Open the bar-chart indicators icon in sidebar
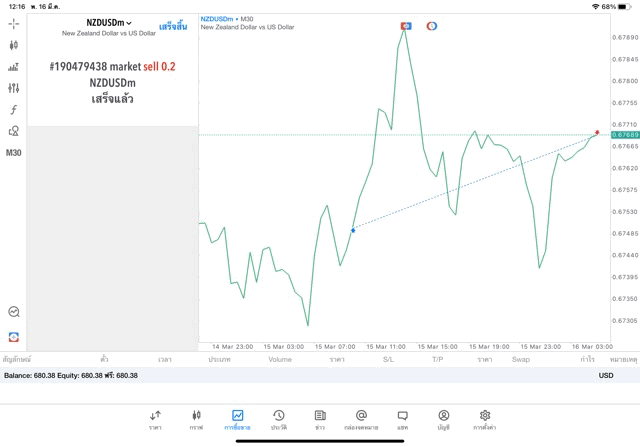The height and width of the screenshot is (447, 640). [13, 67]
